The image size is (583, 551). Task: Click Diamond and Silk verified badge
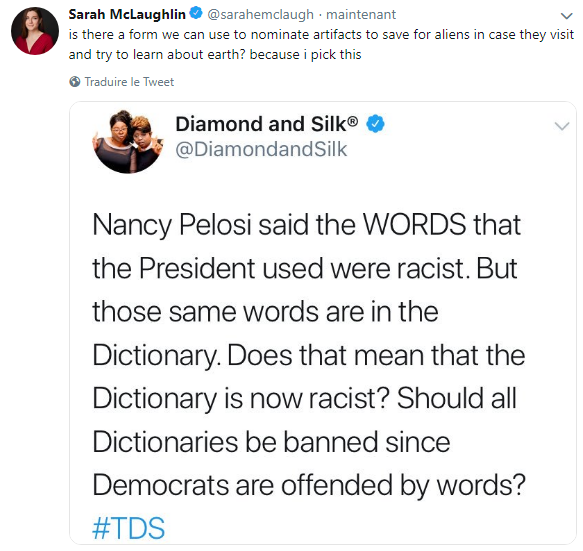tap(376, 124)
